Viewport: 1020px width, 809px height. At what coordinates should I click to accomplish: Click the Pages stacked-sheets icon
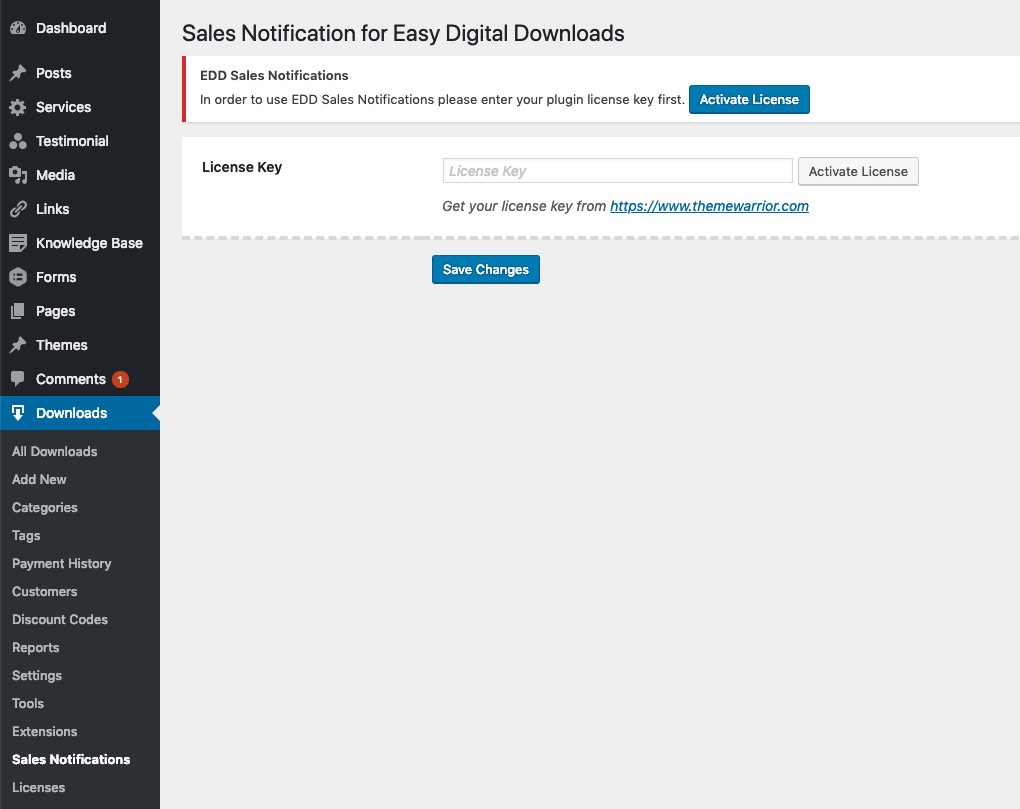pyautogui.click(x=18, y=311)
